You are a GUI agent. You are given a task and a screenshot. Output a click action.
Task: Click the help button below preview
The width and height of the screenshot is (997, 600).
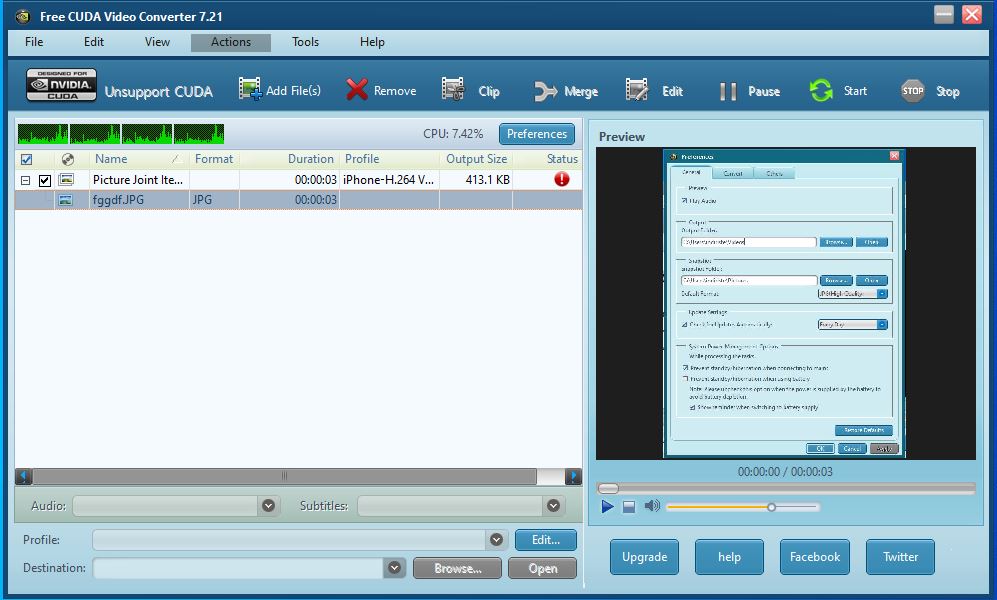point(729,557)
